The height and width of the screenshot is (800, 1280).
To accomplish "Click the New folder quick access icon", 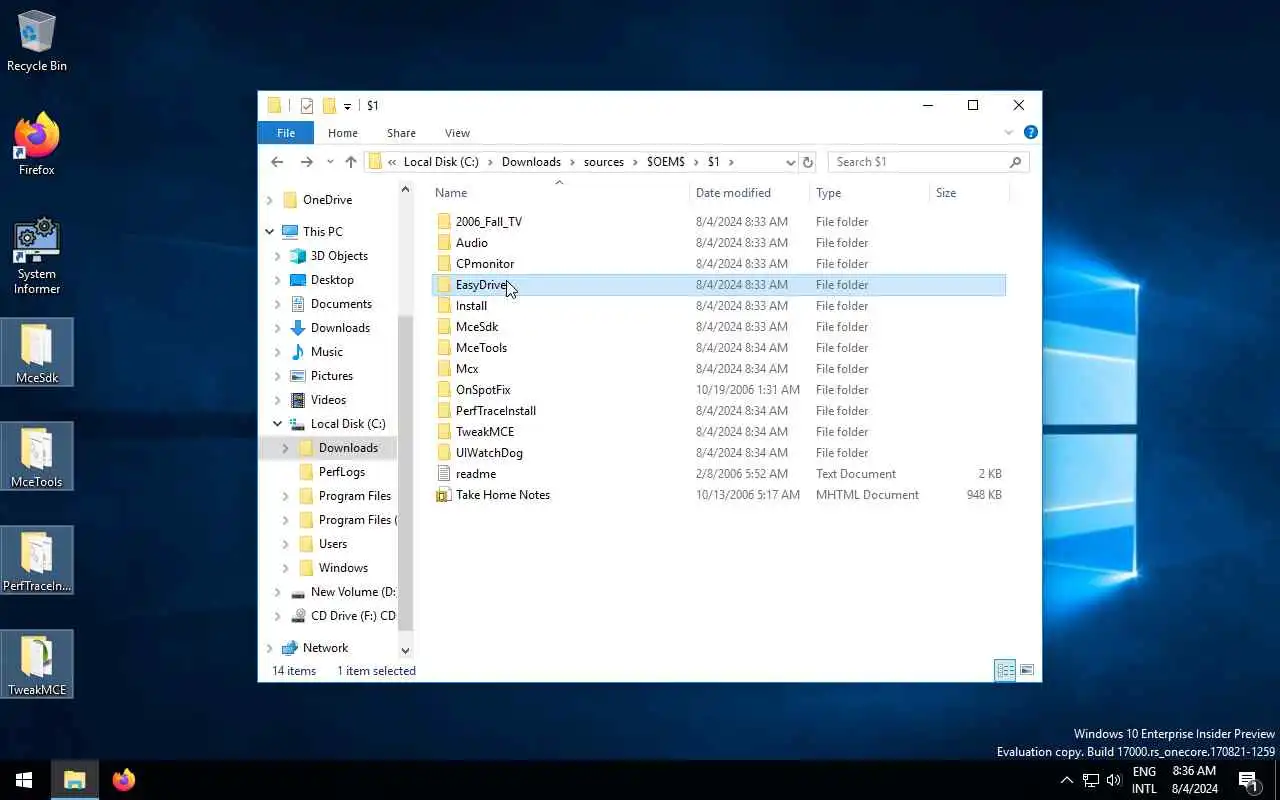I will 329,105.
